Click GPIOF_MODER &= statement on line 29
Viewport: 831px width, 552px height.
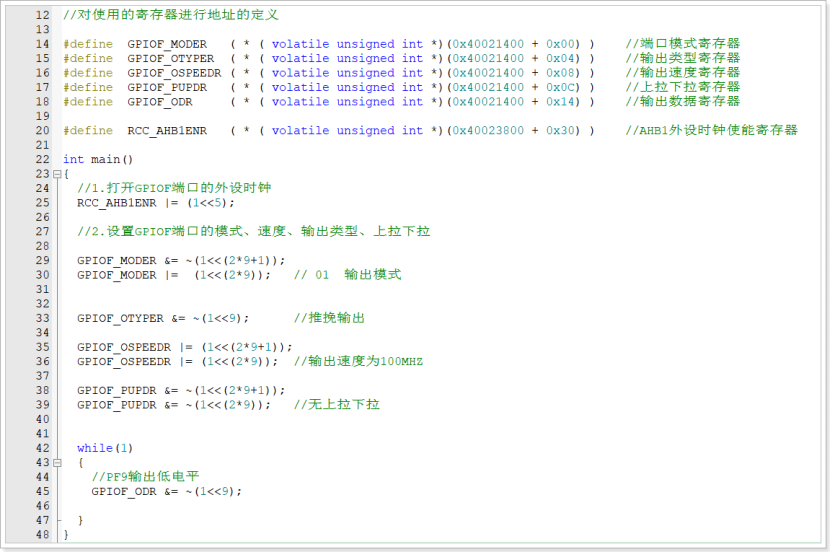coord(181,261)
